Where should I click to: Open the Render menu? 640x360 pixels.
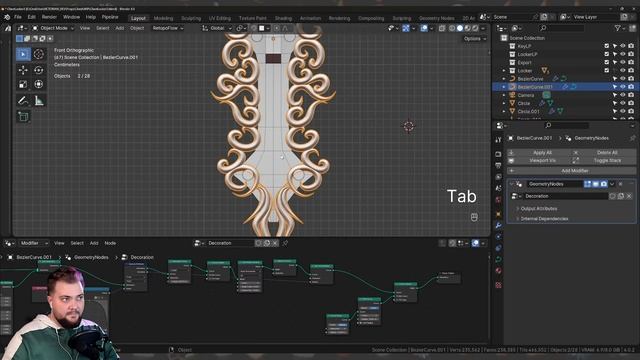pos(49,17)
